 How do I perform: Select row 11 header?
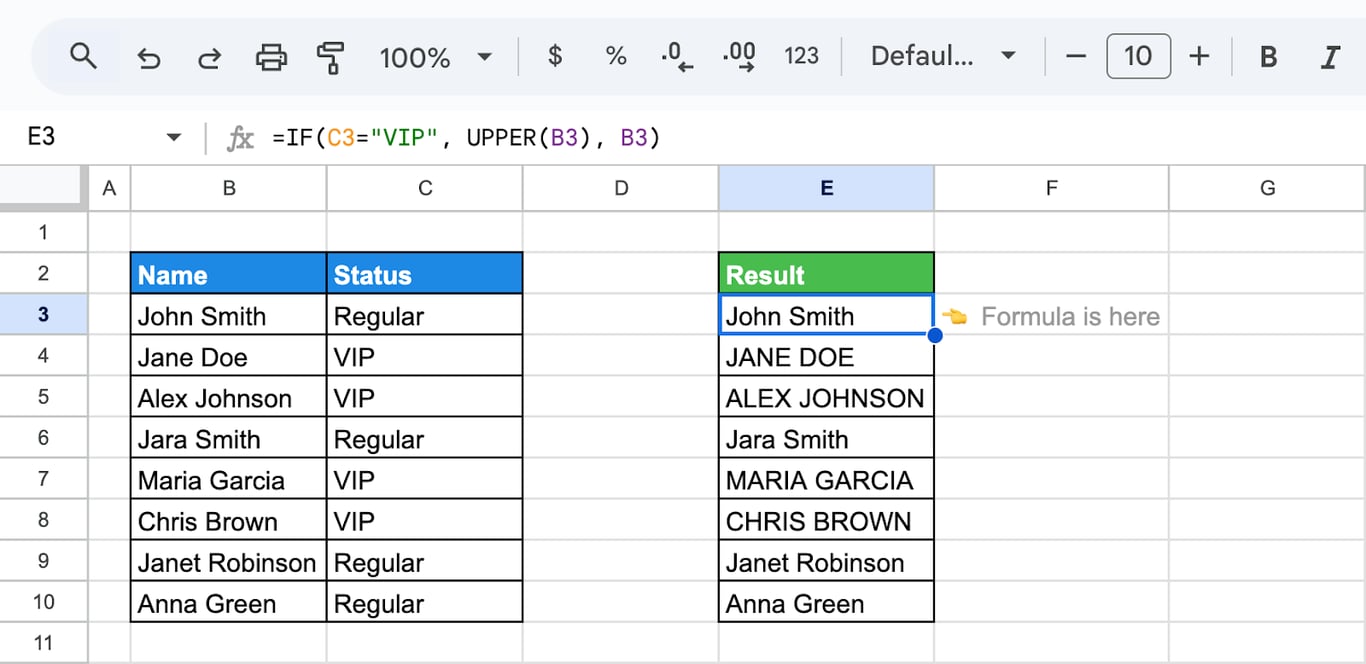[x=43, y=642]
